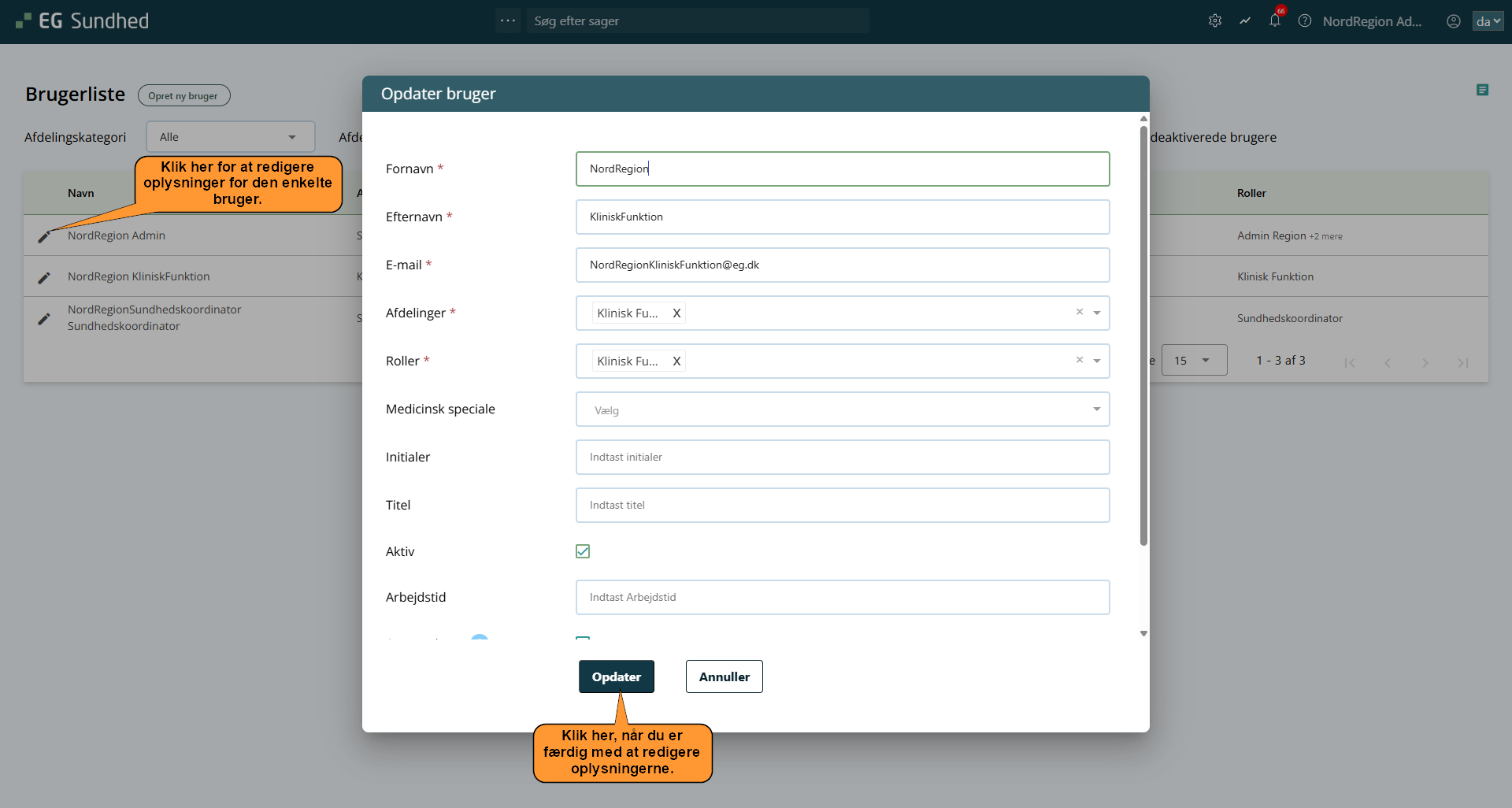Click the Efternavn input field
The width and height of the screenshot is (1512, 808).
pos(843,217)
